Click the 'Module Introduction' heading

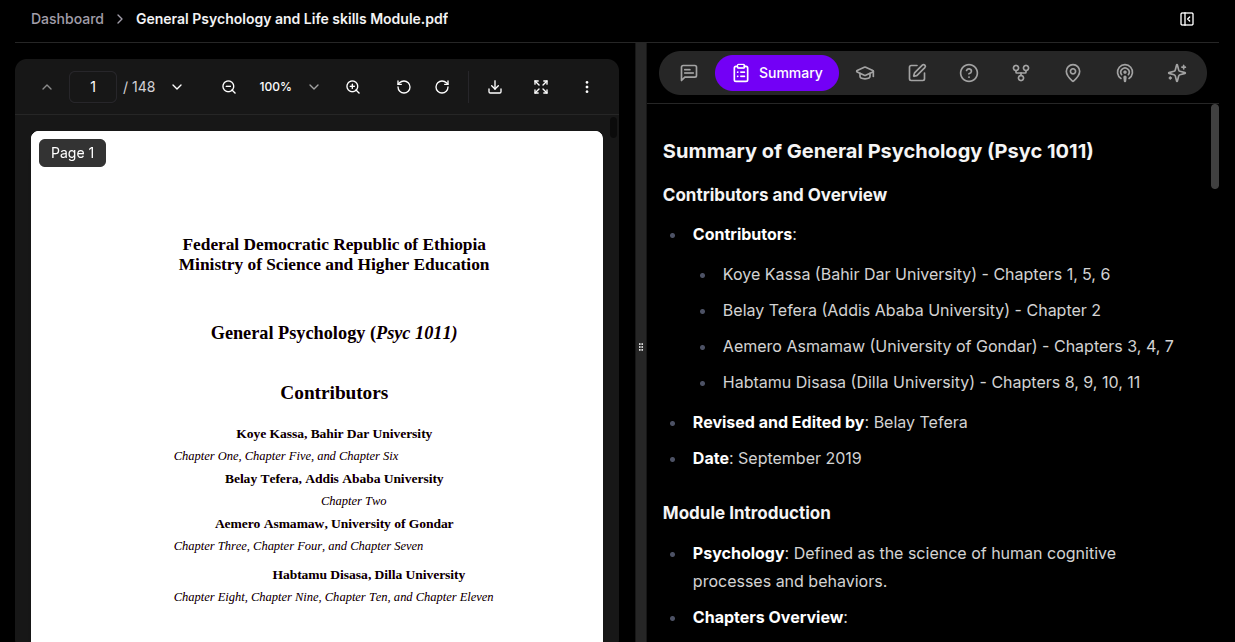coord(747,513)
